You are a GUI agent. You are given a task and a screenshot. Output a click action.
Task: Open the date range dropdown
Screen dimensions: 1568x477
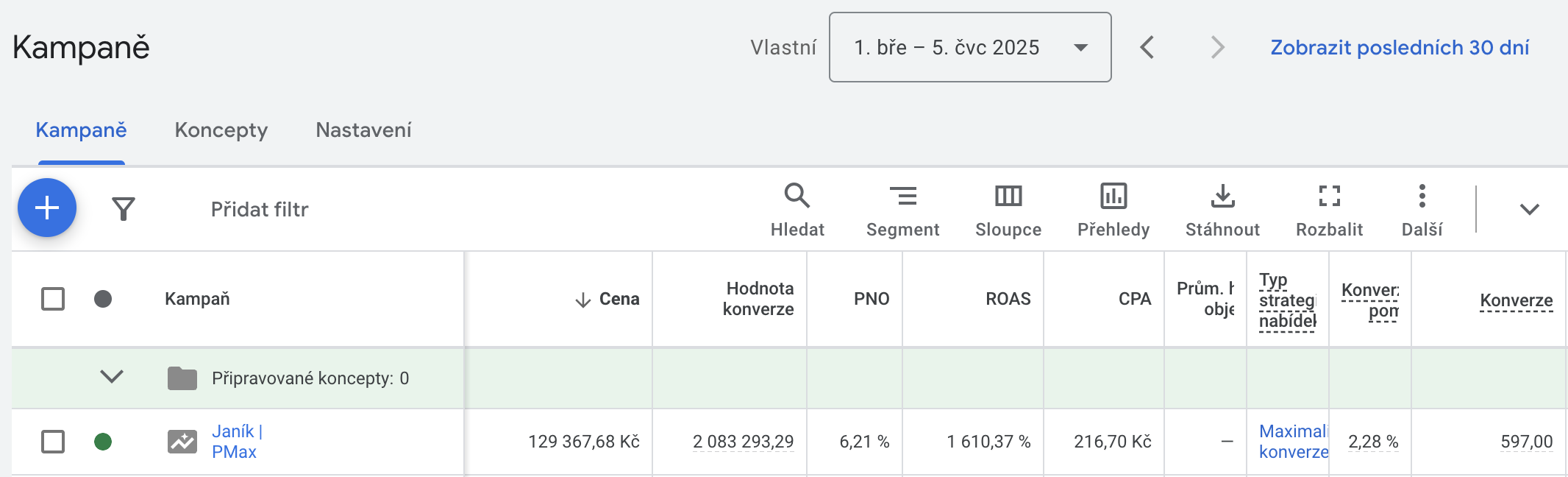click(969, 47)
